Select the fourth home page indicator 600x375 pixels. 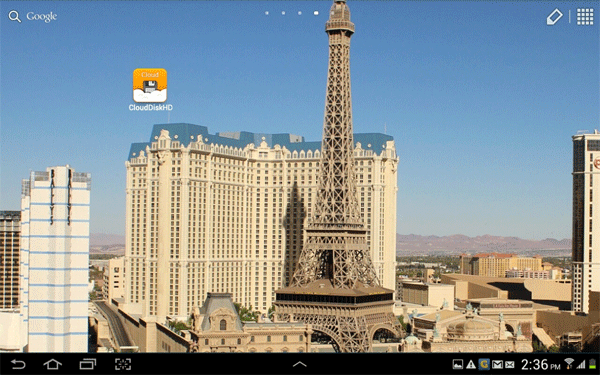click(316, 13)
